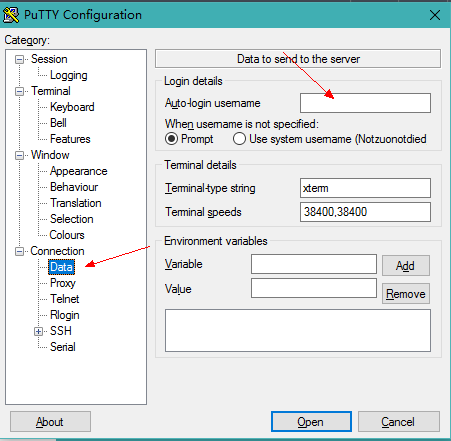The image size is (451, 441).
Task: Open Behaviour settings category
Action: [x=74, y=187]
